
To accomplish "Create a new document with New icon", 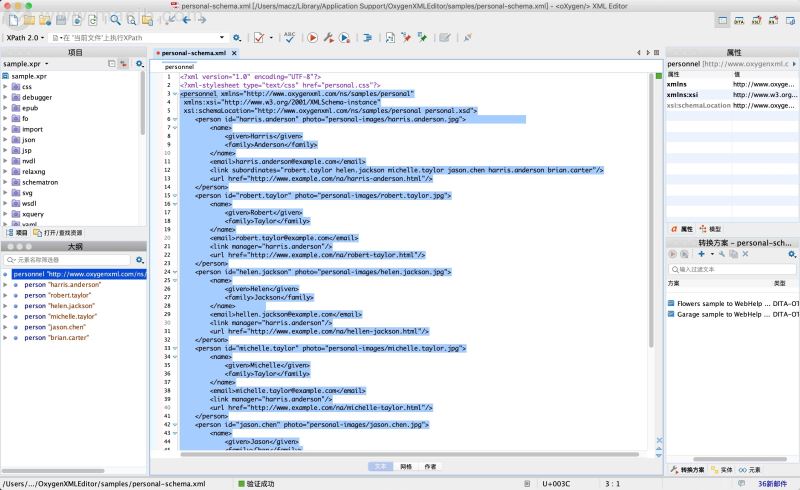I will pos(14,20).
